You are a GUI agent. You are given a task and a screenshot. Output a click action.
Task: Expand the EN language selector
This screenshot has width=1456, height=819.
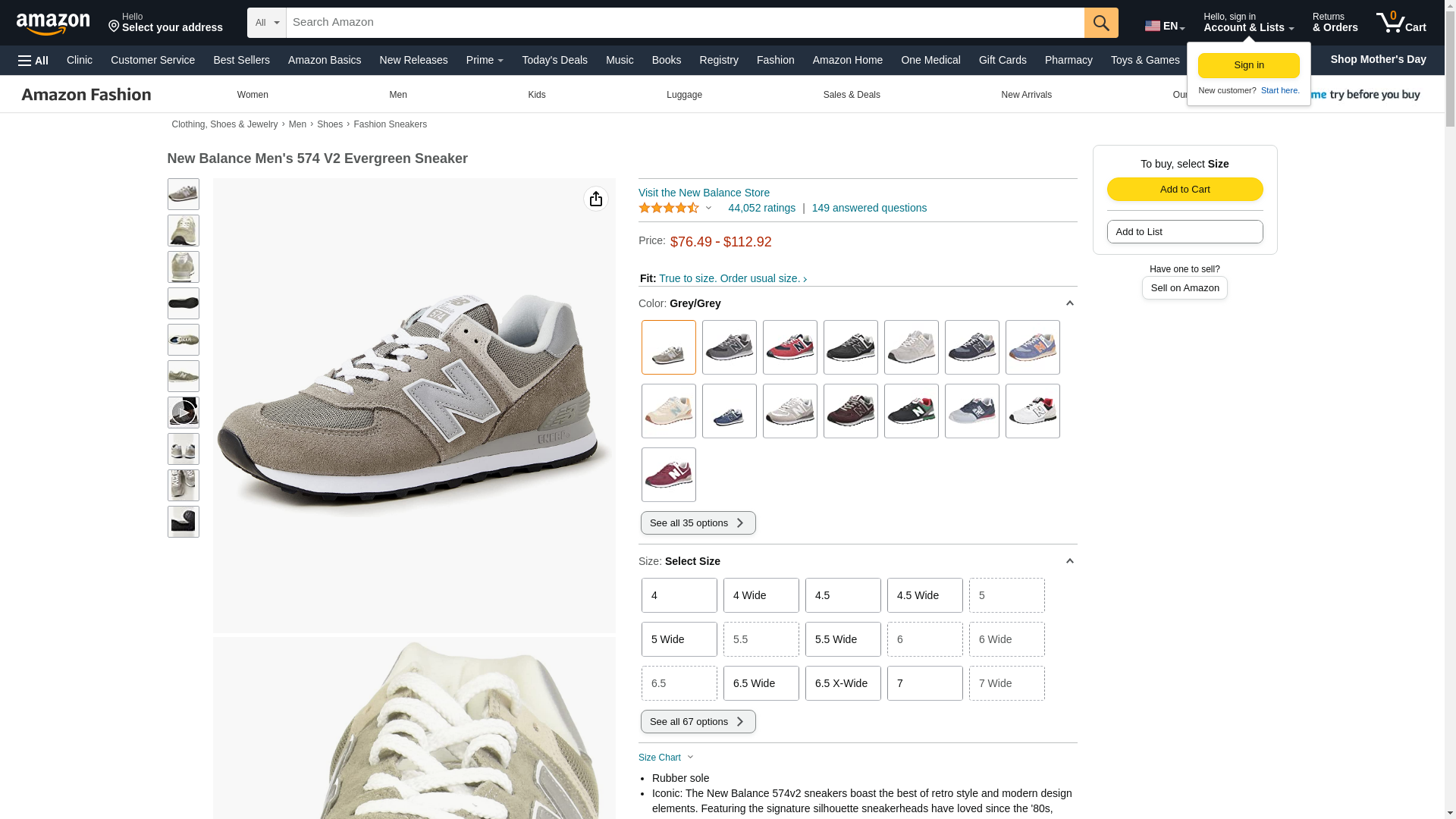coord(1164,26)
